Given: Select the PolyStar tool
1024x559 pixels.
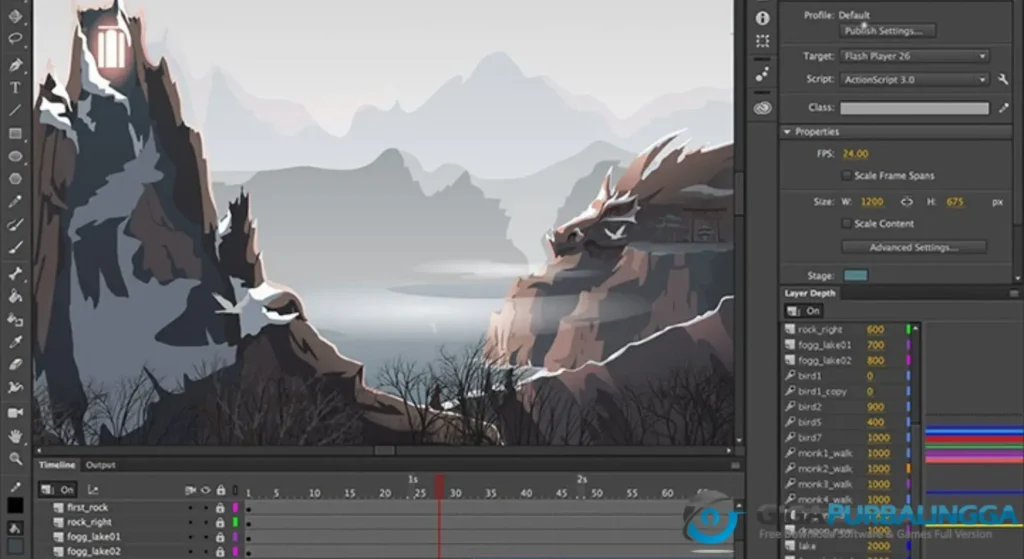Looking at the screenshot, I should (14, 178).
